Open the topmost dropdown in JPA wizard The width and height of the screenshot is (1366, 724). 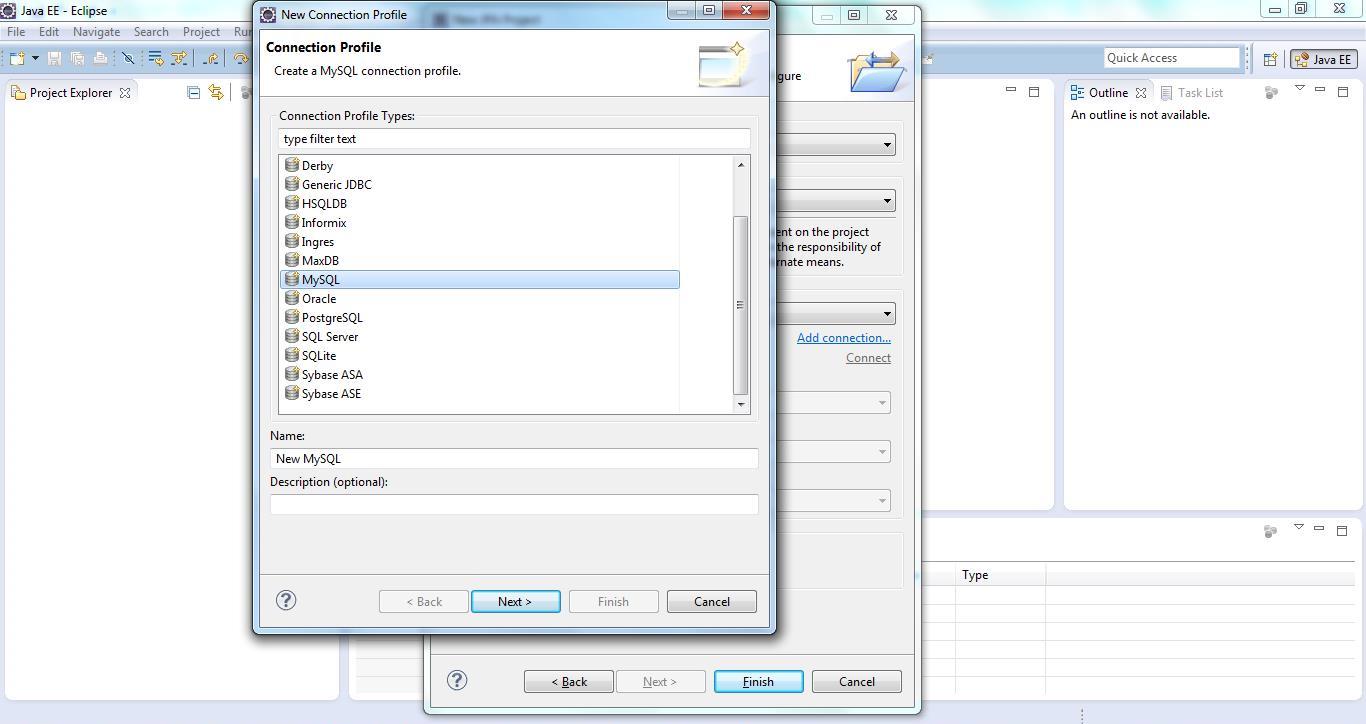[886, 145]
